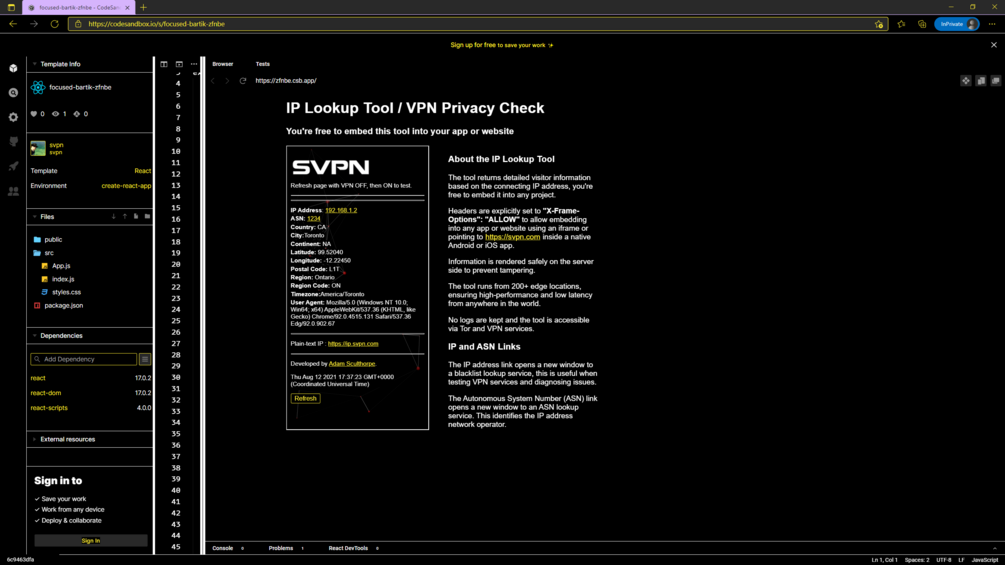
Task: Open the Console panel tab
Action: [223, 548]
